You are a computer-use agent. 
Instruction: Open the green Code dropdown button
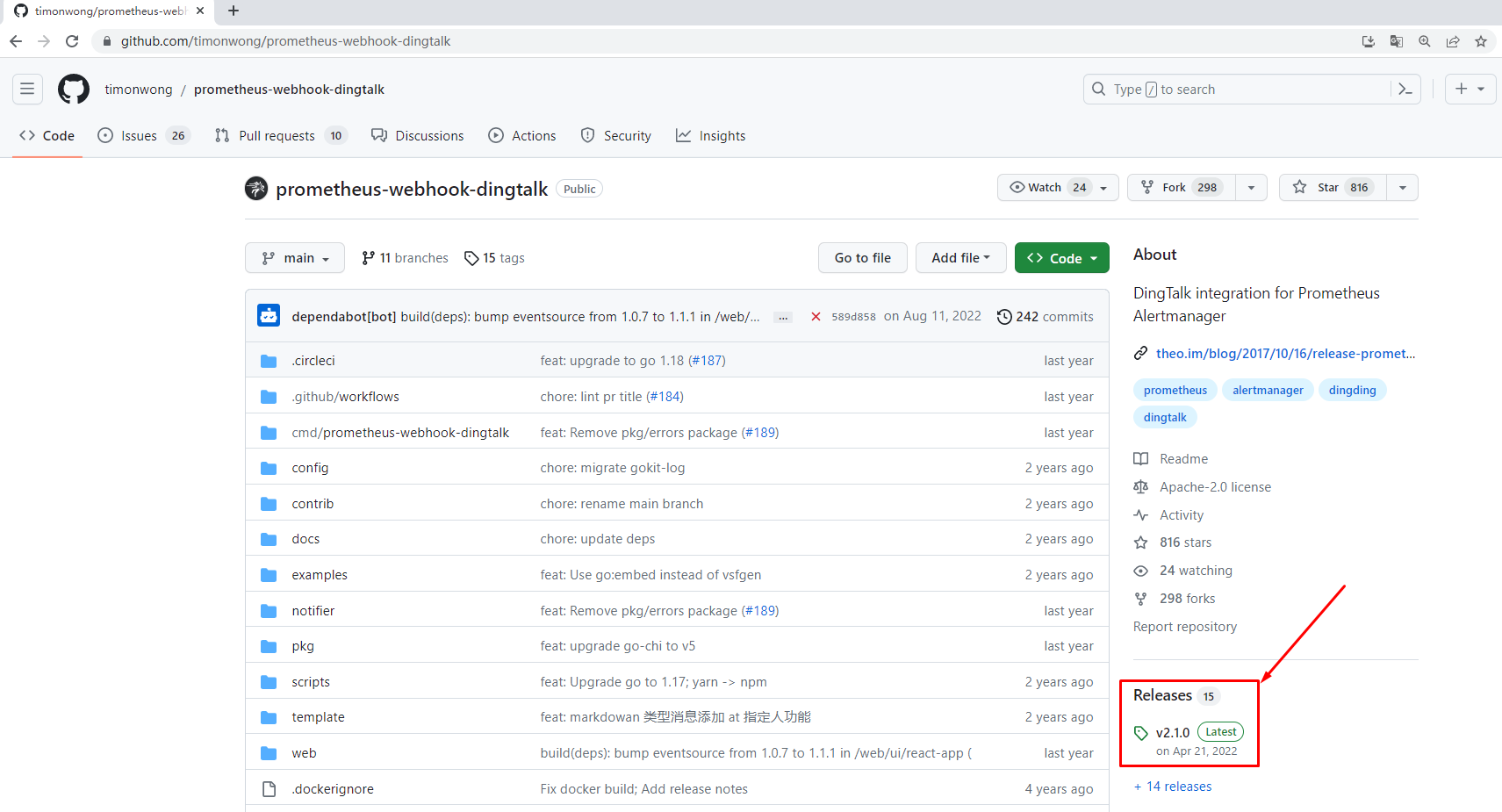[x=1061, y=258]
